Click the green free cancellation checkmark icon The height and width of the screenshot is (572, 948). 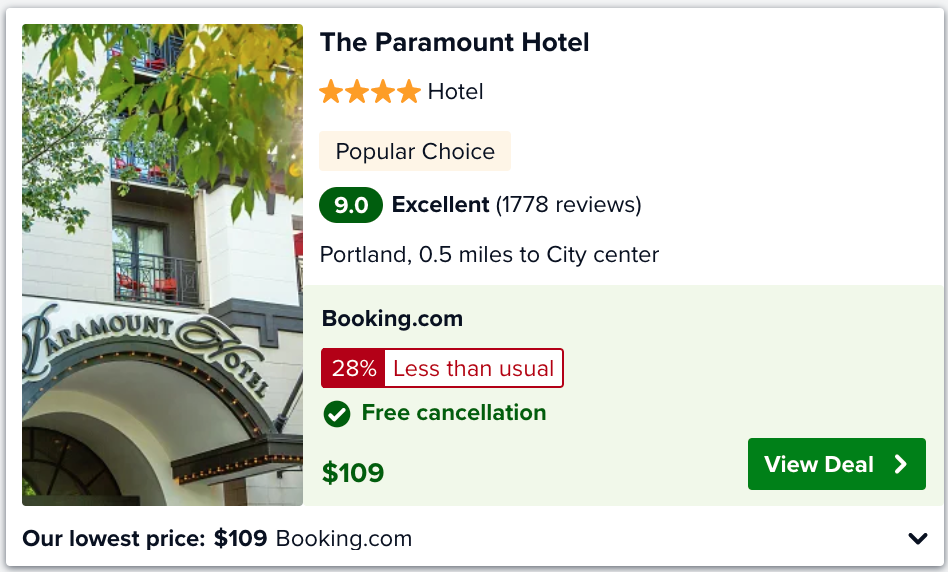(337, 414)
